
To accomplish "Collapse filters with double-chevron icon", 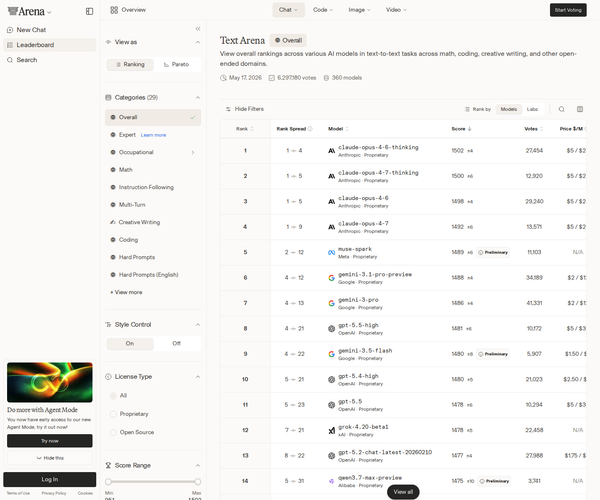I will click(198, 29).
